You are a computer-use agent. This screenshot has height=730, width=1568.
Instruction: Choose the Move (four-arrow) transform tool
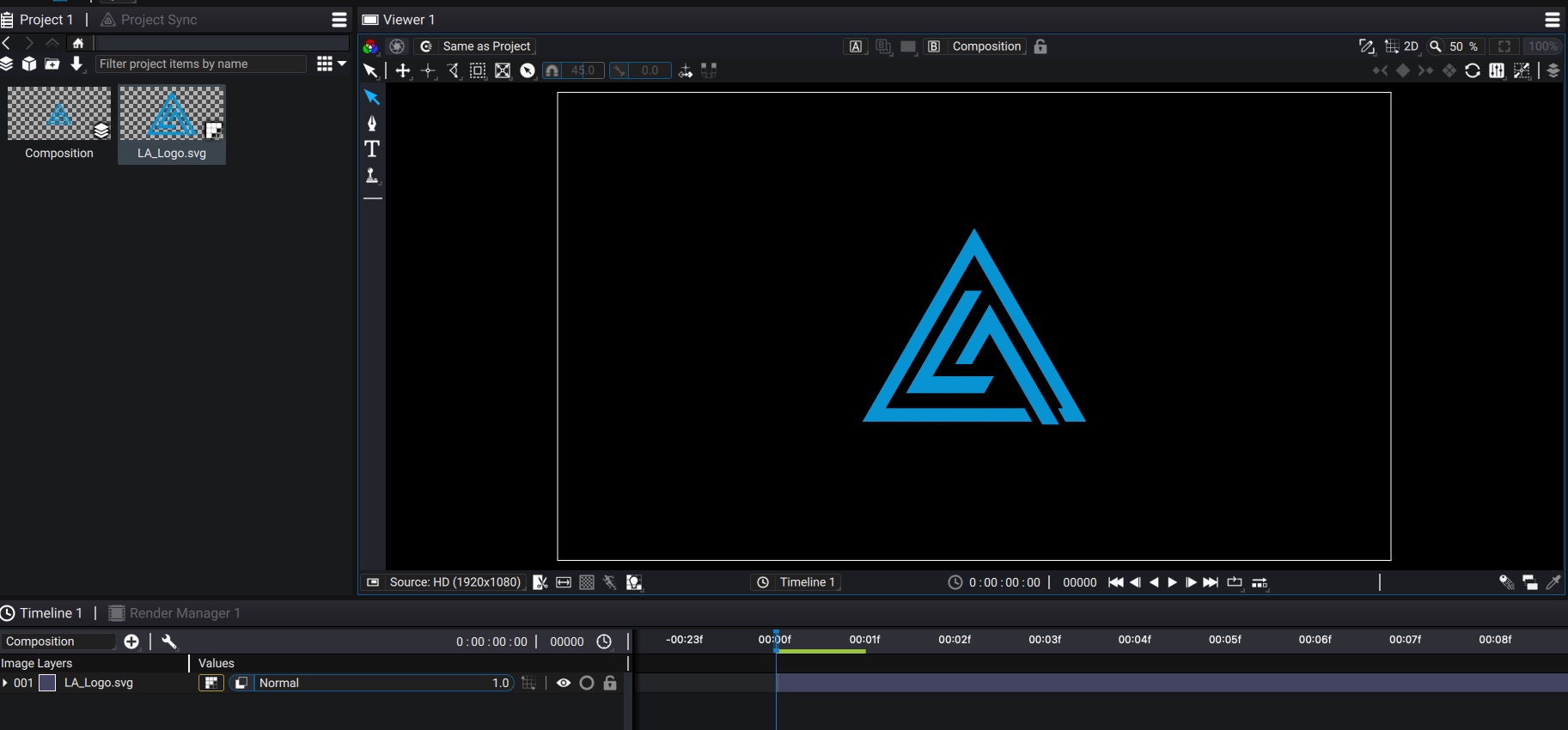pyautogui.click(x=403, y=70)
